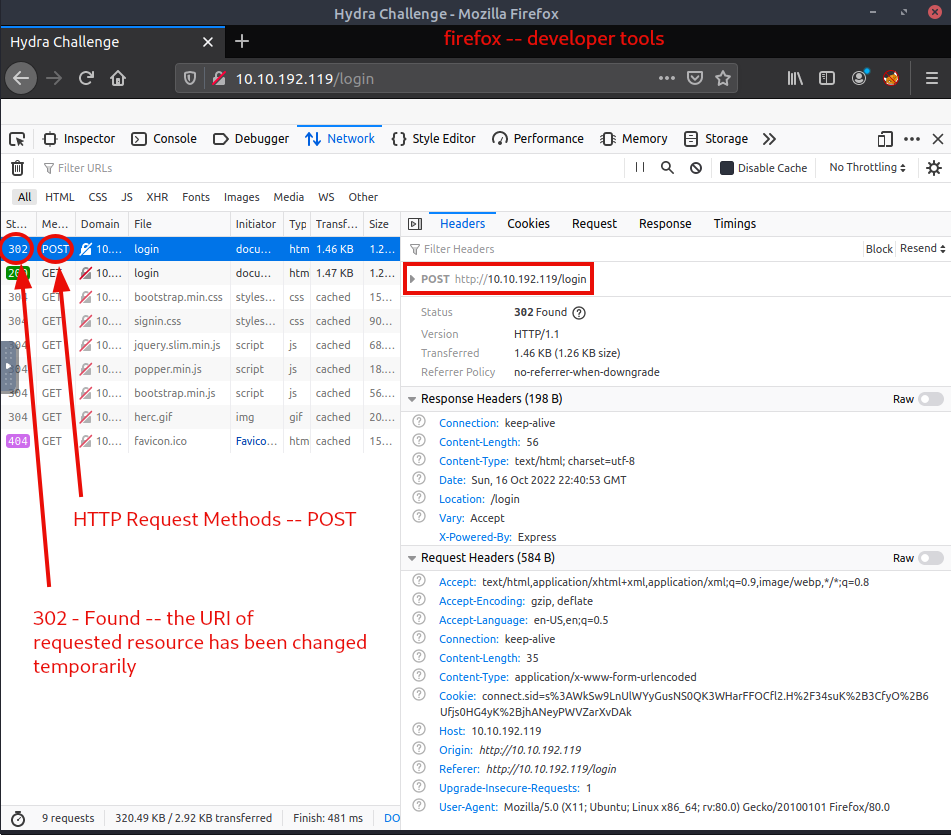Click the request blocking icon

pyautogui.click(x=695, y=168)
